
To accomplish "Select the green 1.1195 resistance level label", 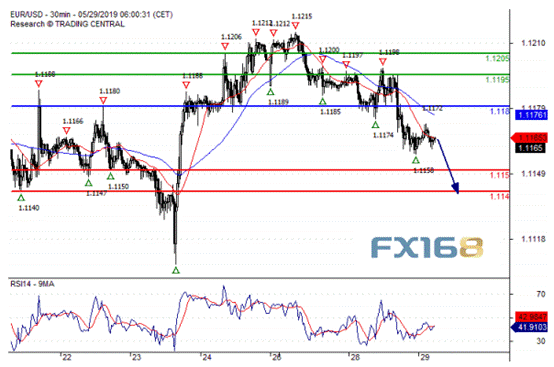I will pos(497,80).
